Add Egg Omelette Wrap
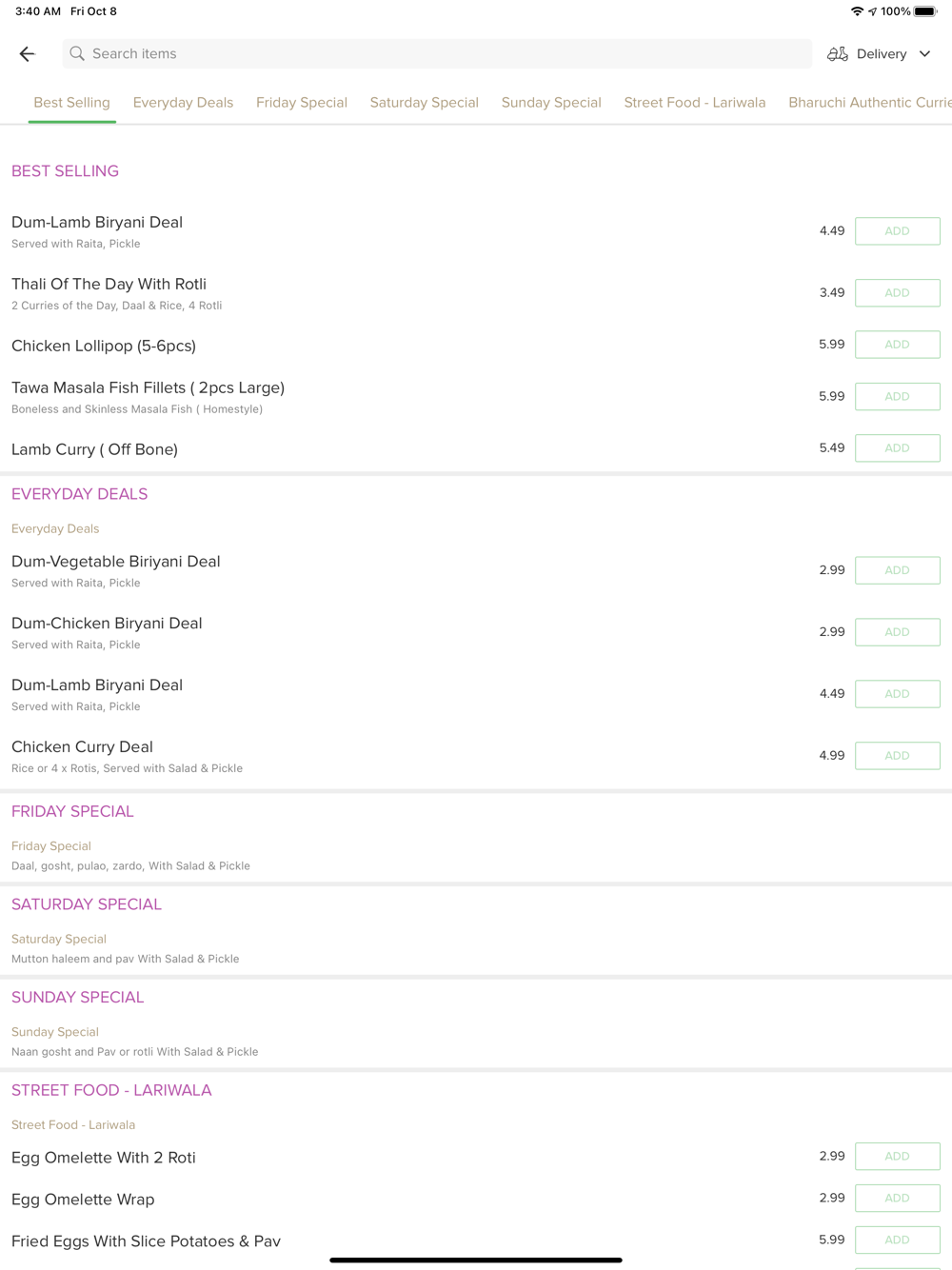 pos(898,1198)
